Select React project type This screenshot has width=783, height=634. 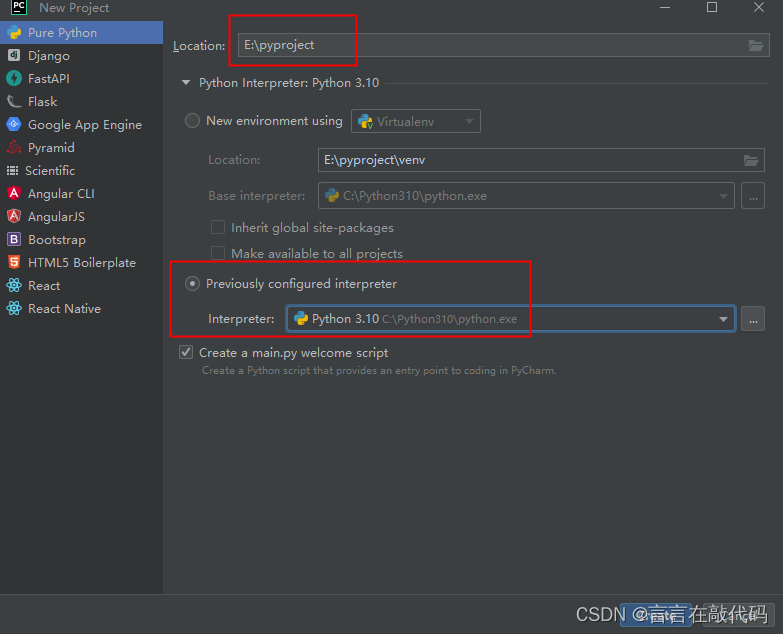(81, 285)
